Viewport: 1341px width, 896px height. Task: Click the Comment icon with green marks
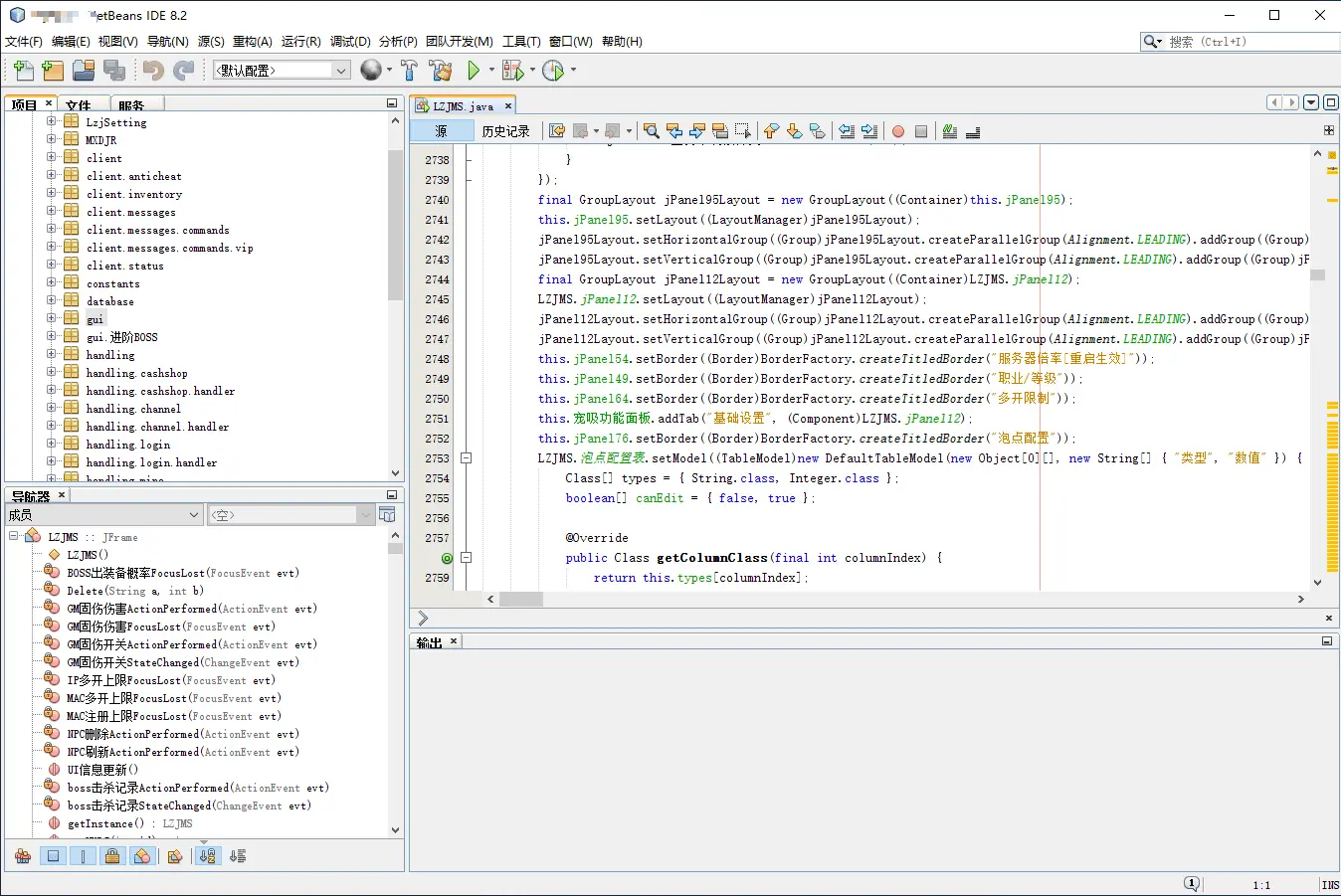pyautogui.click(x=950, y=131)
